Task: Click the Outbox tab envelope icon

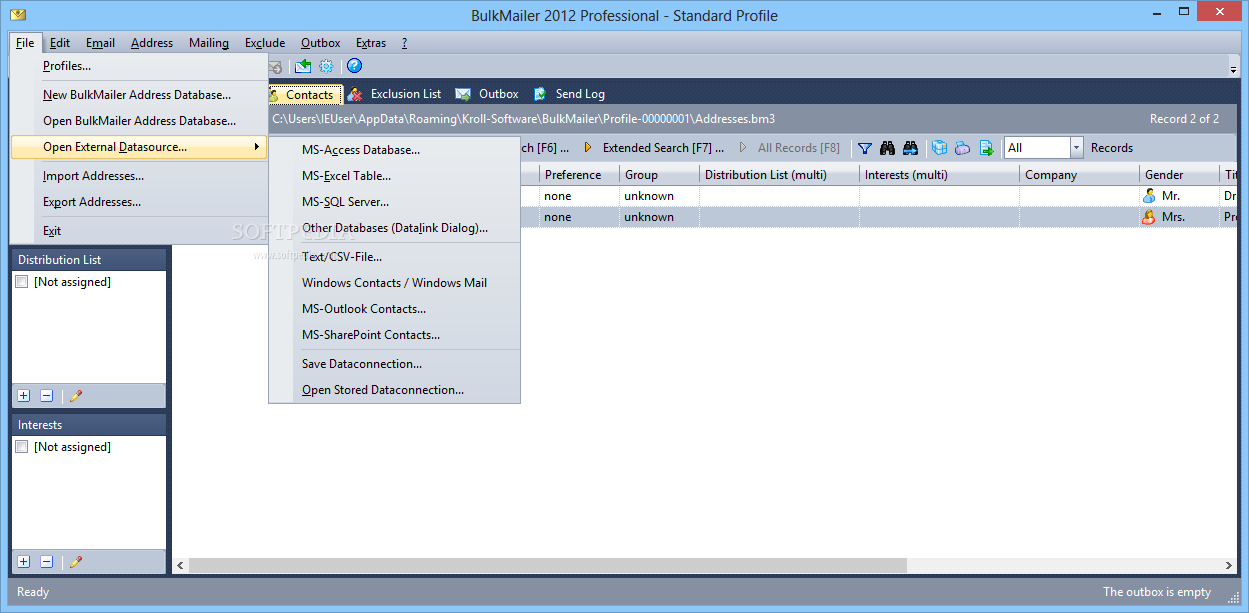Action: 463,94
